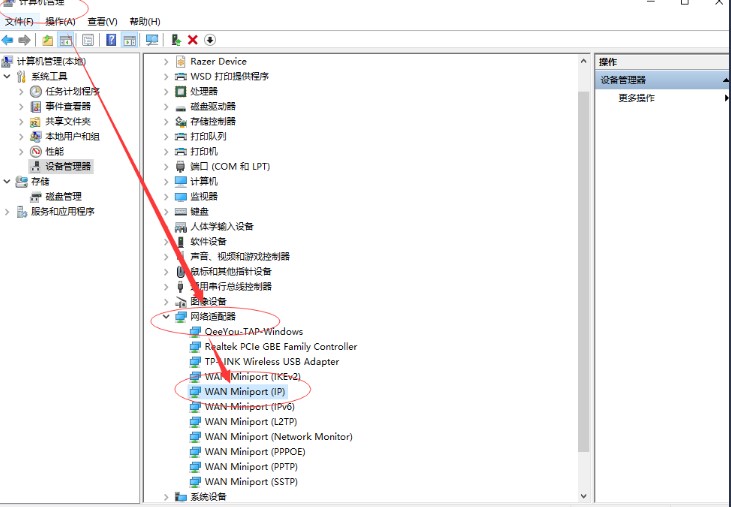Screen dimensions: 731x507
Task: Expand the 端口 (COM 和 LPT) category
Action: (x=167, y=166)
